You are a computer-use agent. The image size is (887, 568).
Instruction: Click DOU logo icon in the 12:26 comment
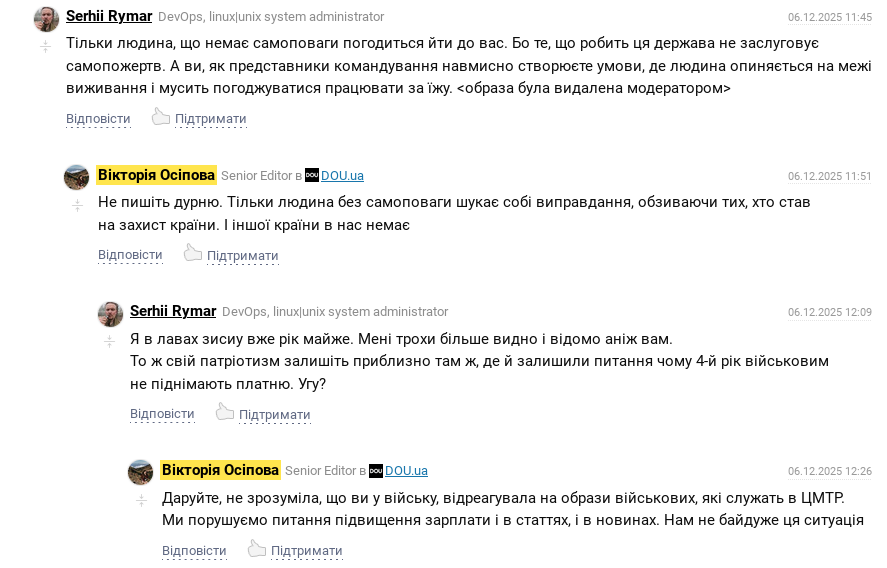[x=375, y=470]
